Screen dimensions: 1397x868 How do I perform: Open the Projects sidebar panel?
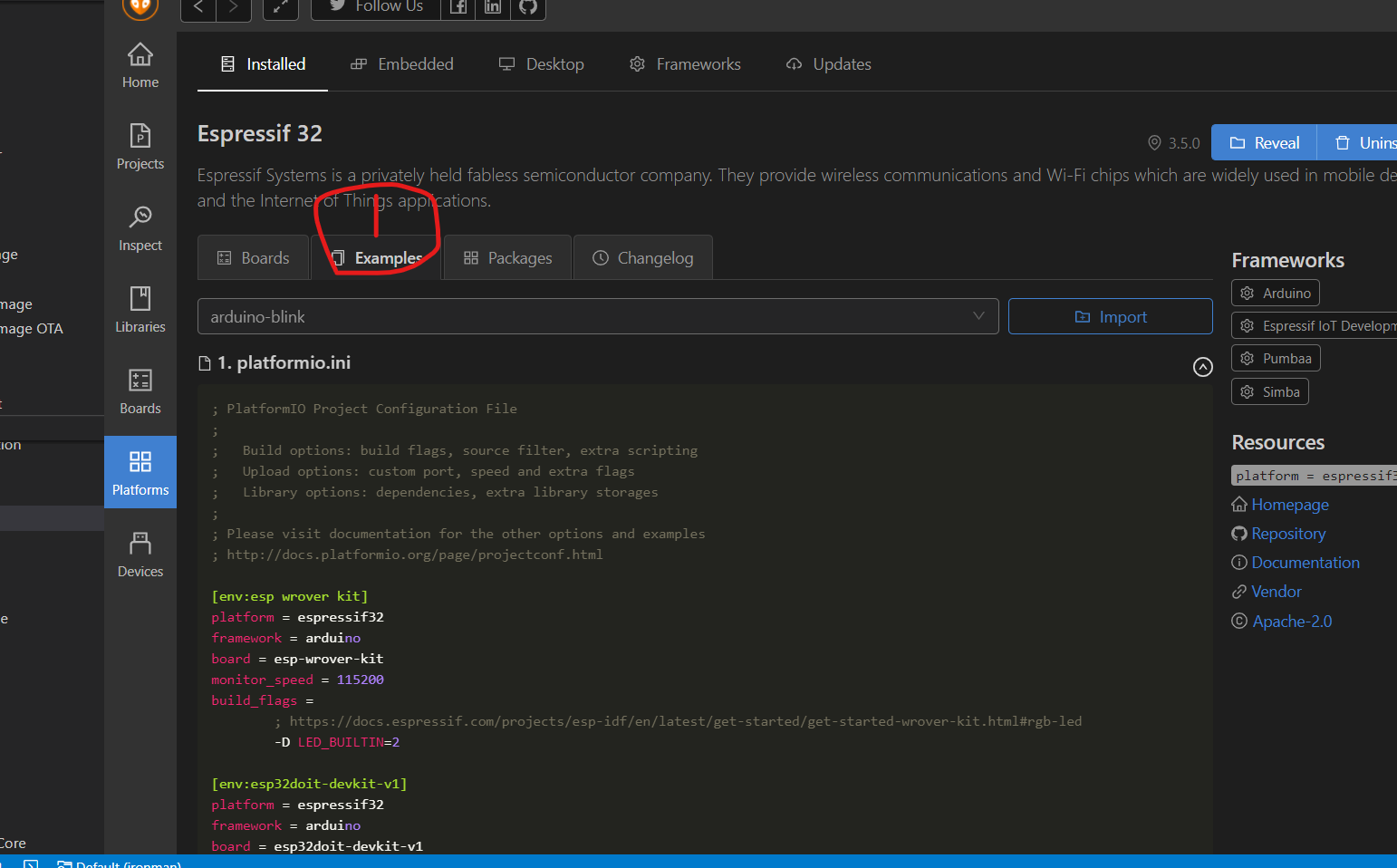tap(140, 146)
